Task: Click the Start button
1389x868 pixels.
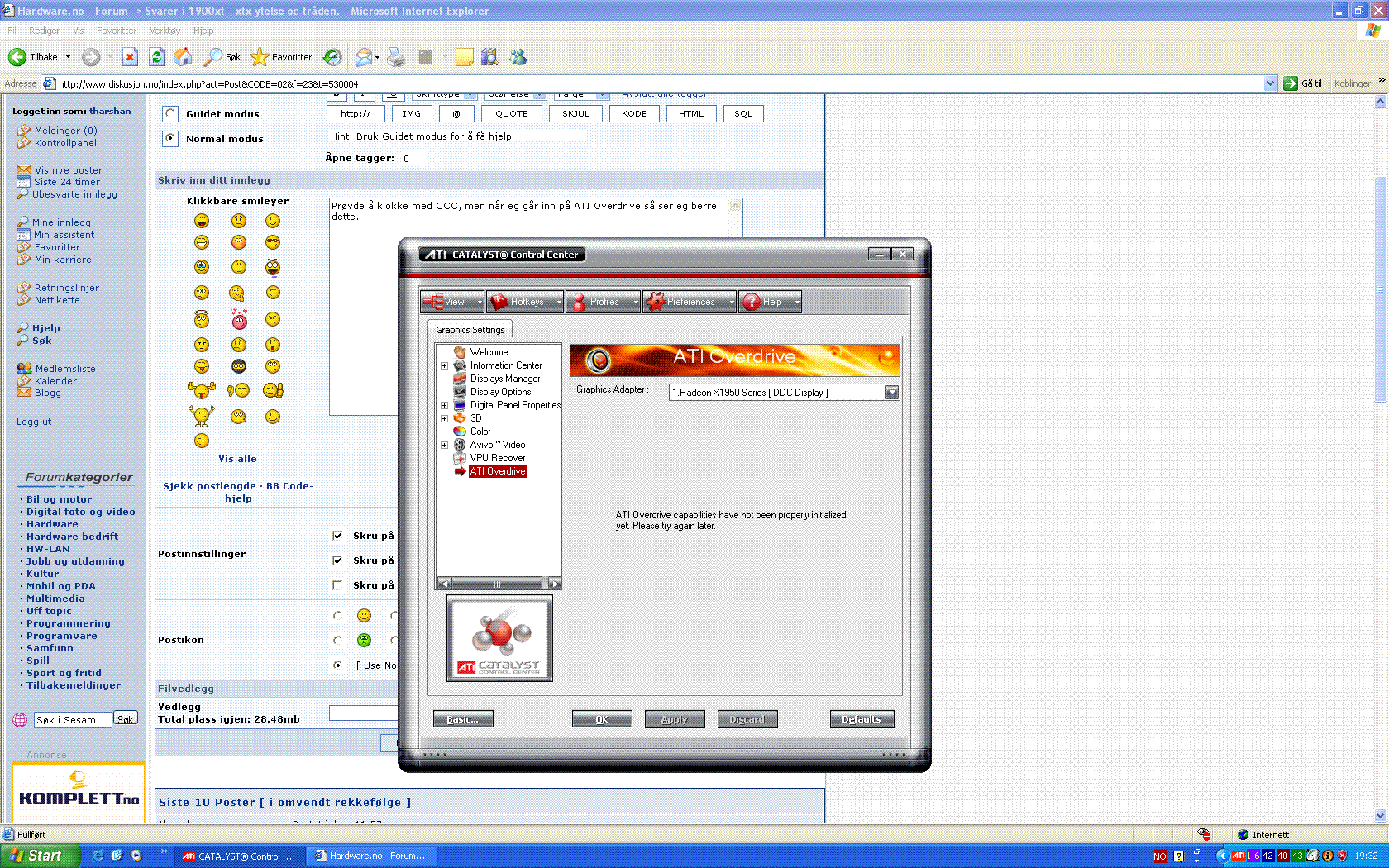Action: (x=41, y=856)
